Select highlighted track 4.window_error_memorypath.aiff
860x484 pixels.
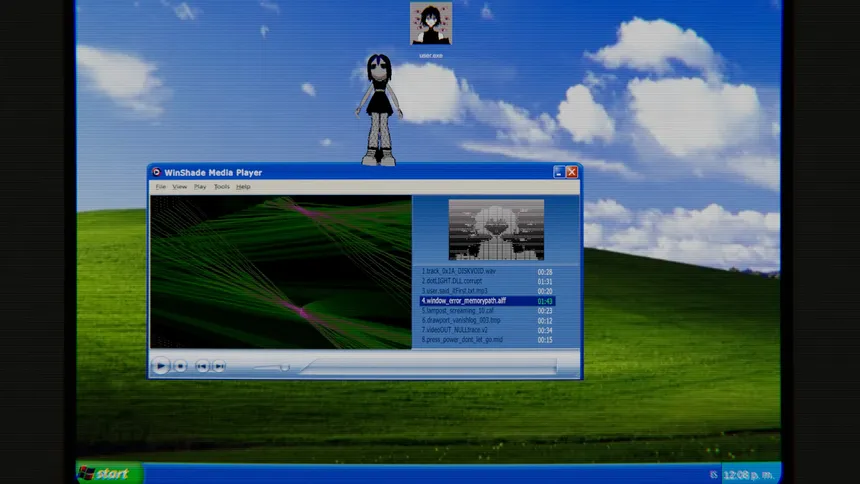[487, 301]
